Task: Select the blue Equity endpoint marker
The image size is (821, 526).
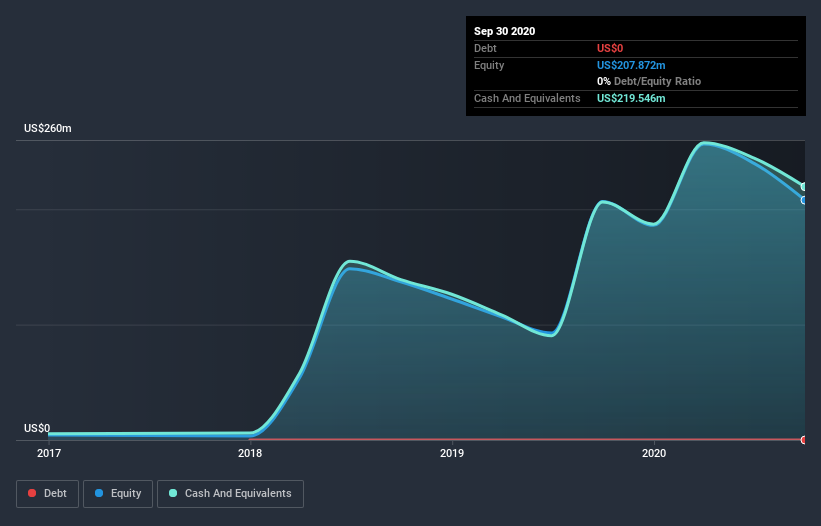Action: [804, 200]
